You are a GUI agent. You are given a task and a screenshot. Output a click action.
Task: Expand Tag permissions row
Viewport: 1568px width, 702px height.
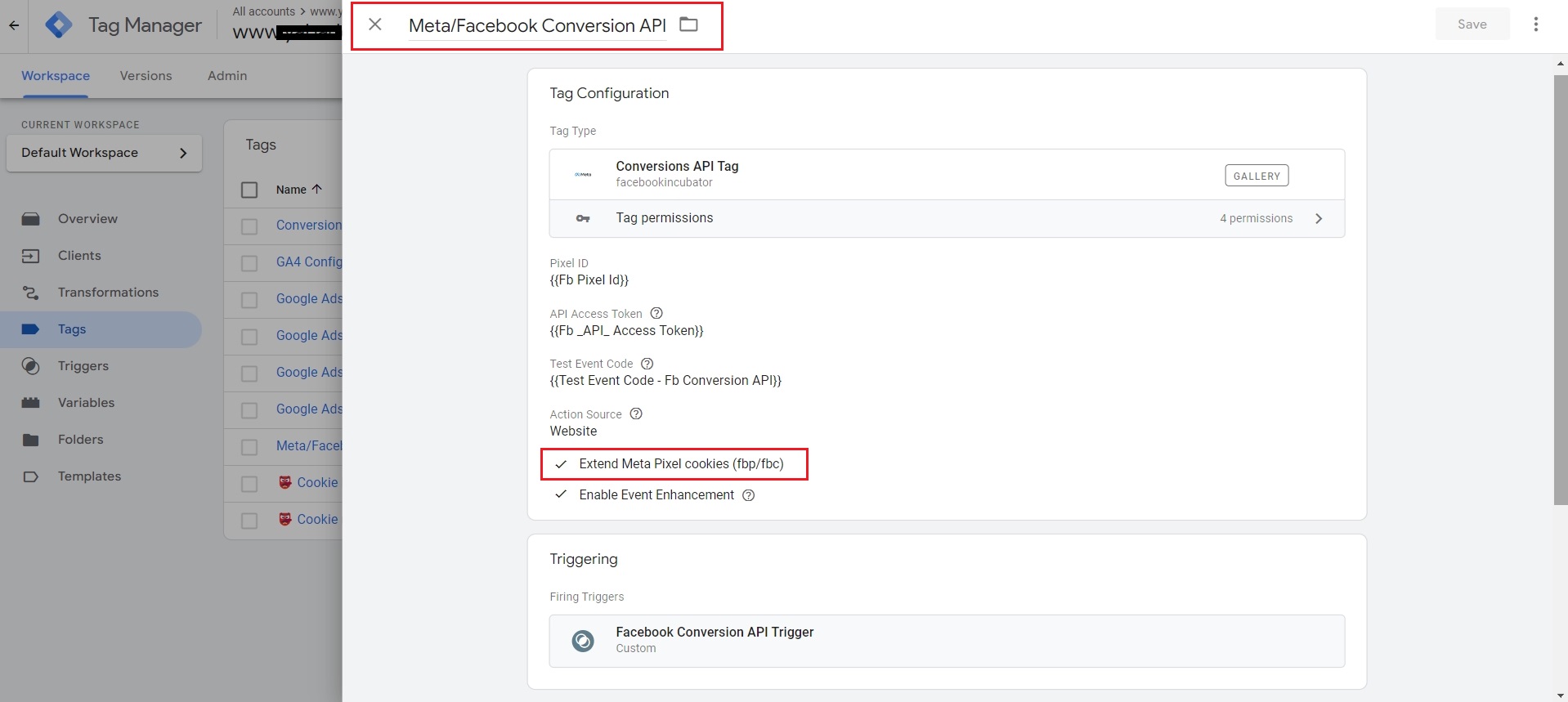947,218
